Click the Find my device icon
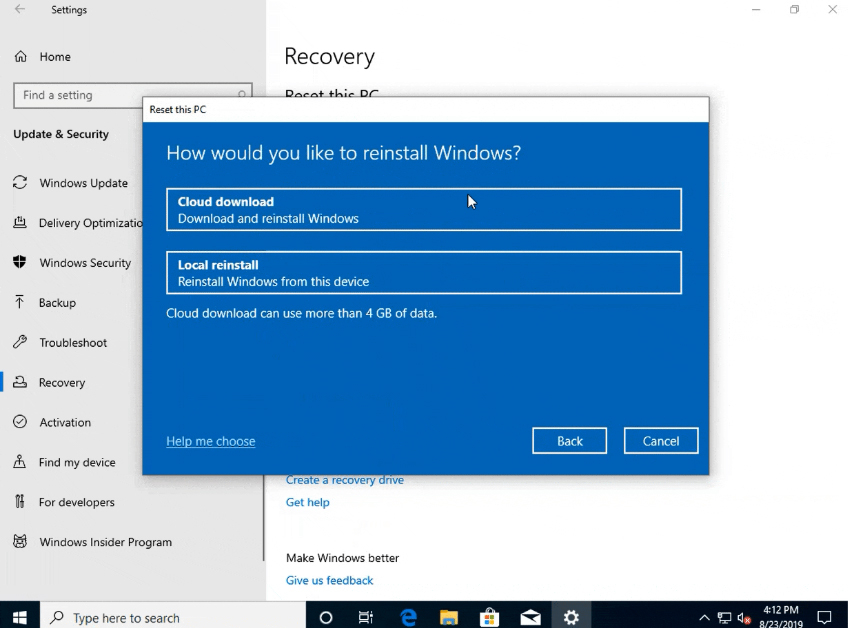848x628 pixels. tap(20, 461)
